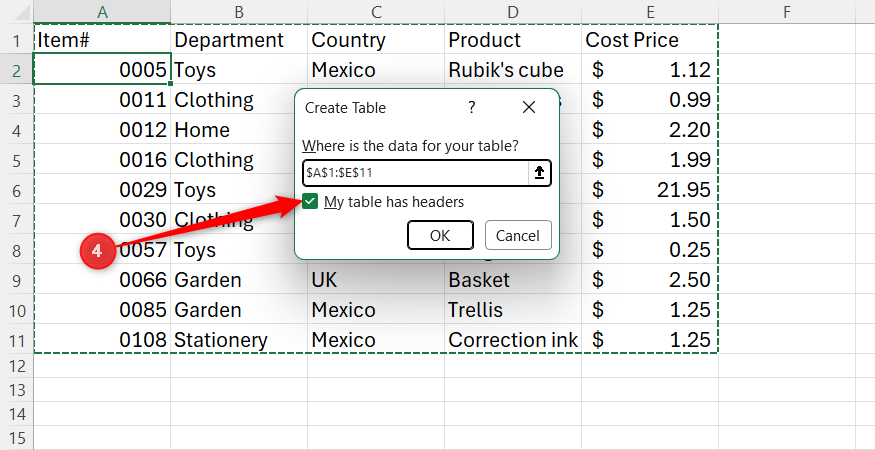Click OK in Create Table dialog
Image resolution: width=875 pixels, height=450 pixels.
point(440,235)
